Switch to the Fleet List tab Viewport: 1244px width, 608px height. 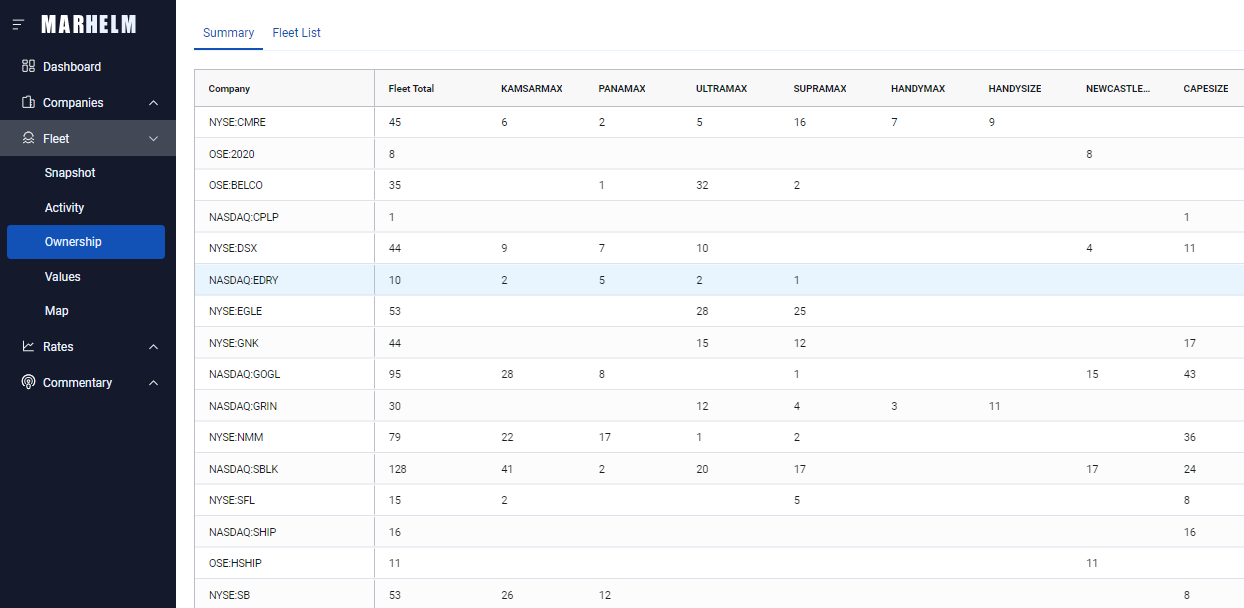click(x=297, y=33)
